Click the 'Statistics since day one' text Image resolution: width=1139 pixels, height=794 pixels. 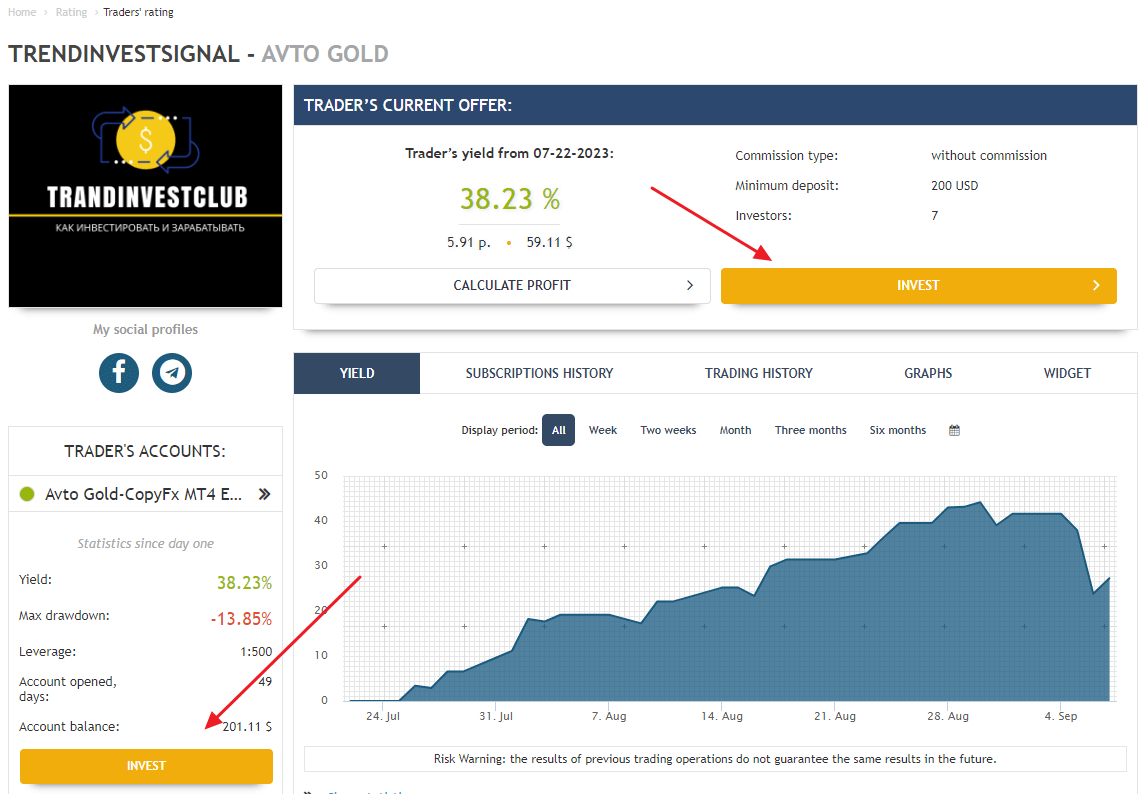tap(145, 543)
